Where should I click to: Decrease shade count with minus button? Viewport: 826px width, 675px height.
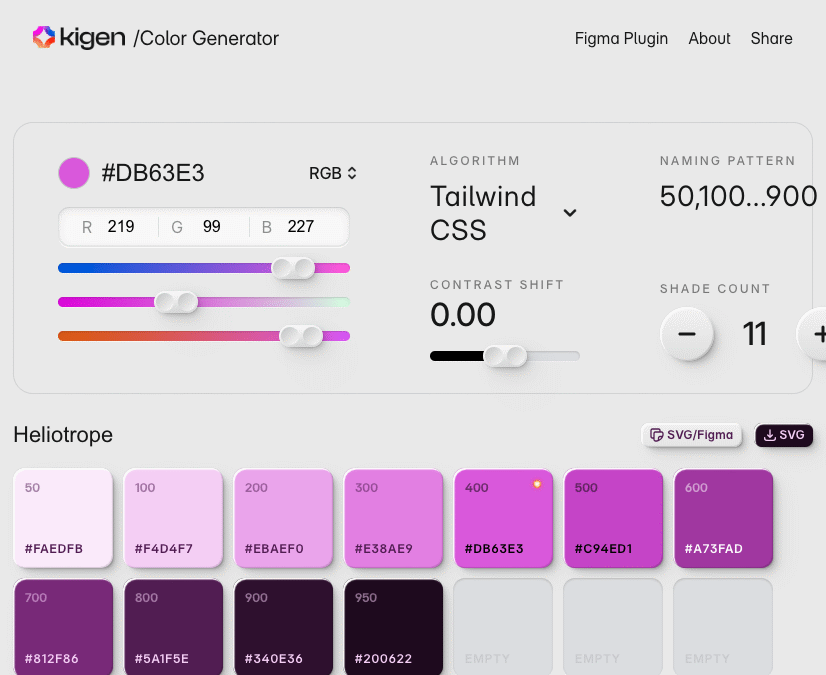point(686,334)
